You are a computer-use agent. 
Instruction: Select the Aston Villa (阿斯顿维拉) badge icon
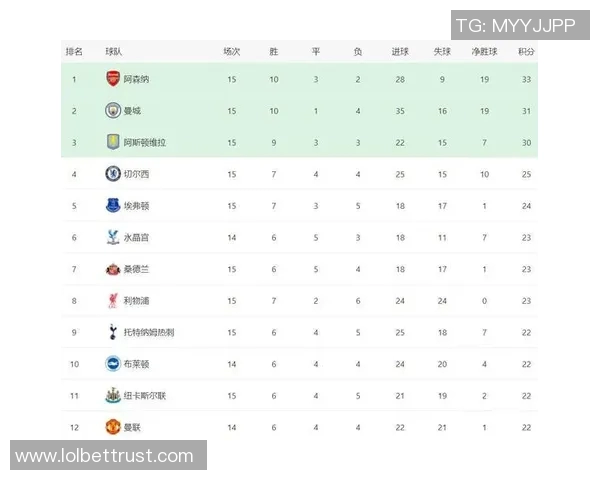pos(113,143)
